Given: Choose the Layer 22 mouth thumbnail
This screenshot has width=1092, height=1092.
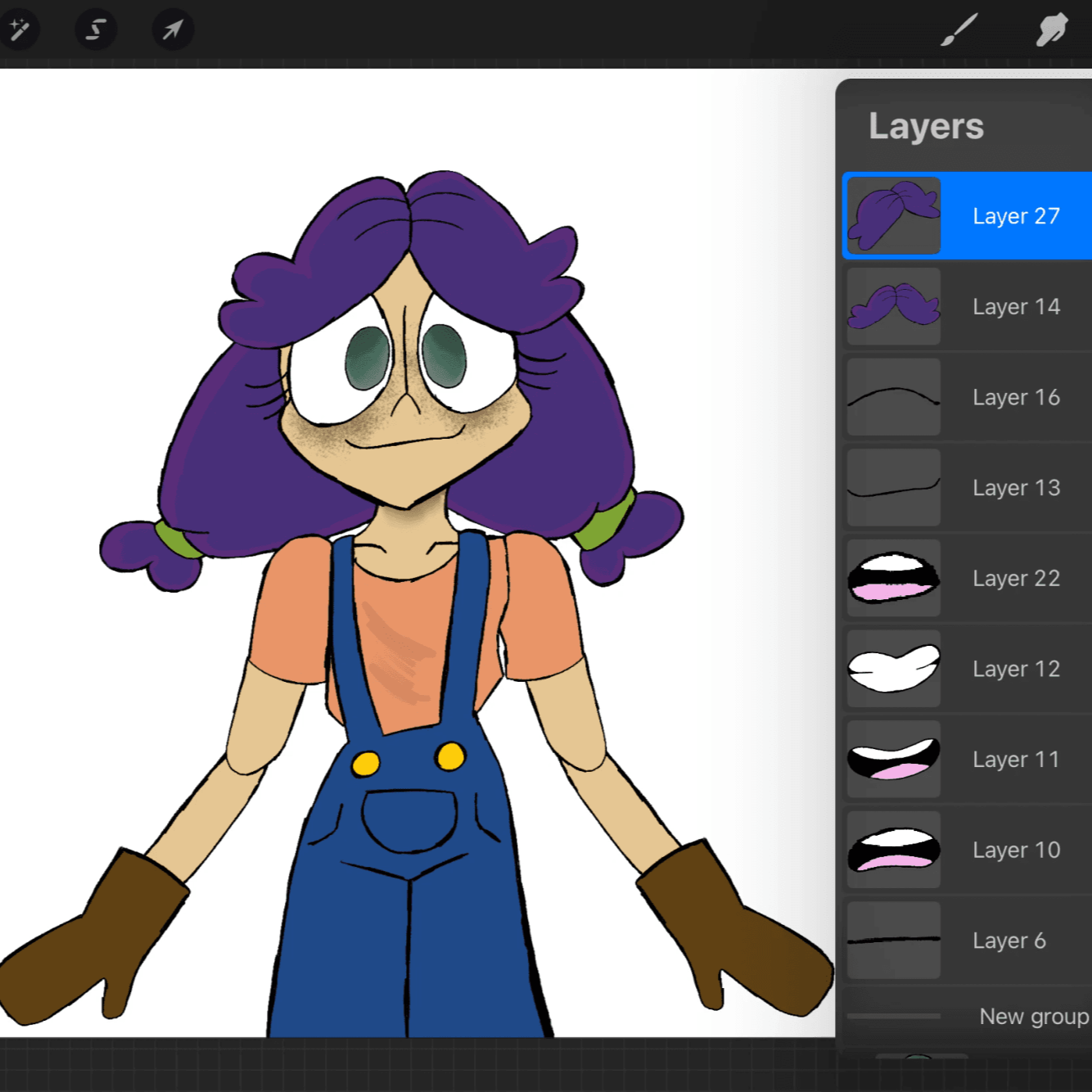Looking at the screenshot, I should (894, 578).
